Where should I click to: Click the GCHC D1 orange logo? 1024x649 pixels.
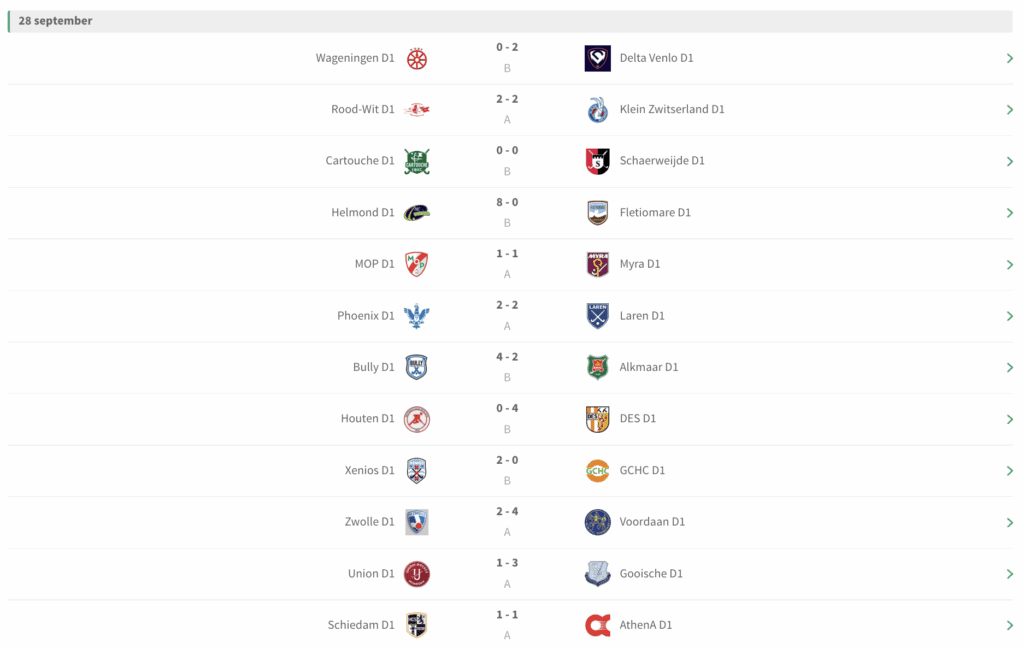click(597, 471)
